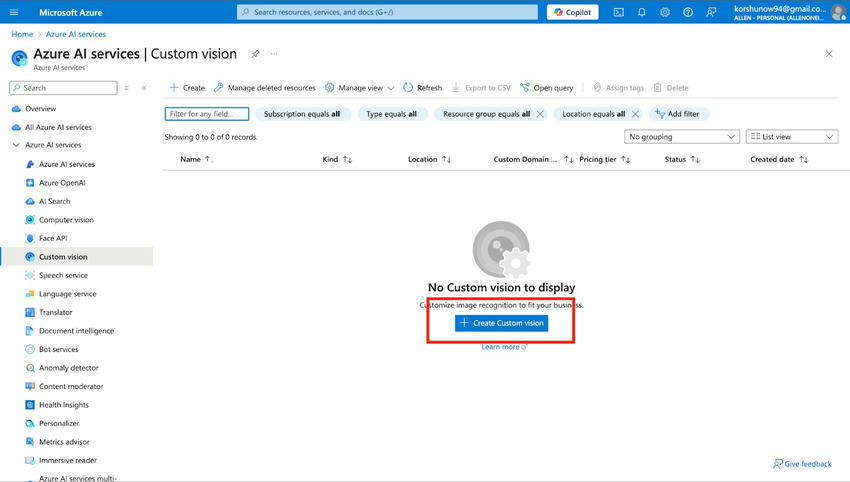Open Speech service in the sidebar
Screen dimensions: 850x482
[x=63, y=275]
